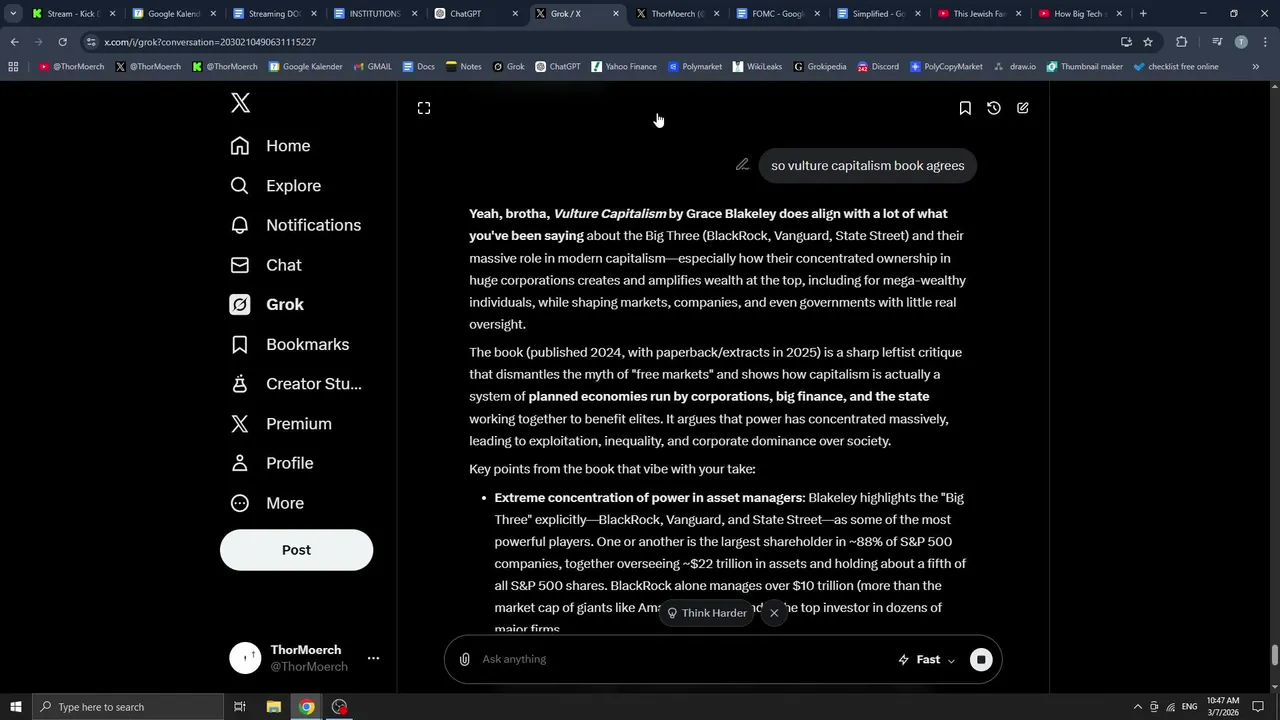Start a new Grok chat
This screenshot has width=1280, height=720.
coord(1023,108)
